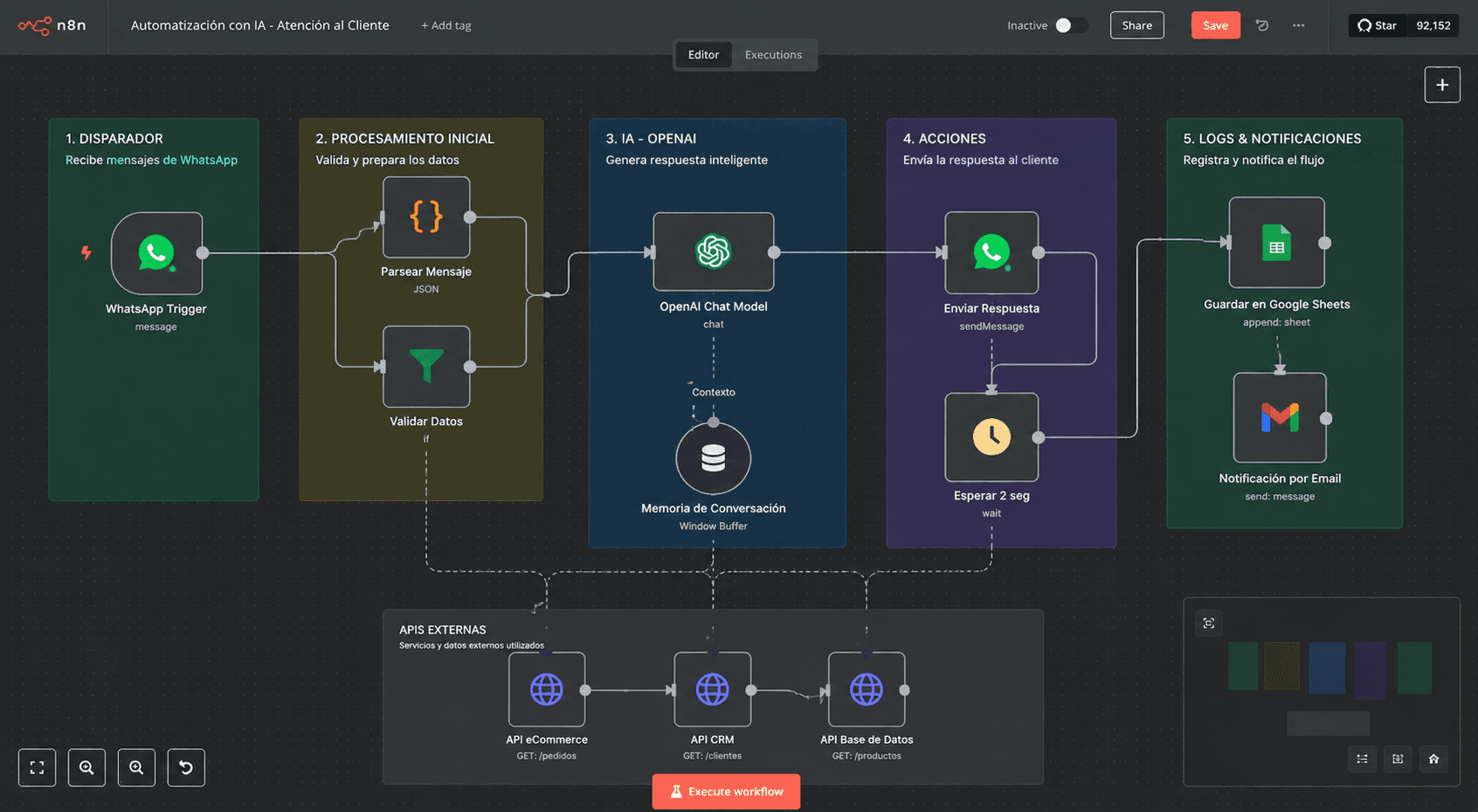Click the fit-to-view canvas button

tap(37, 767)
